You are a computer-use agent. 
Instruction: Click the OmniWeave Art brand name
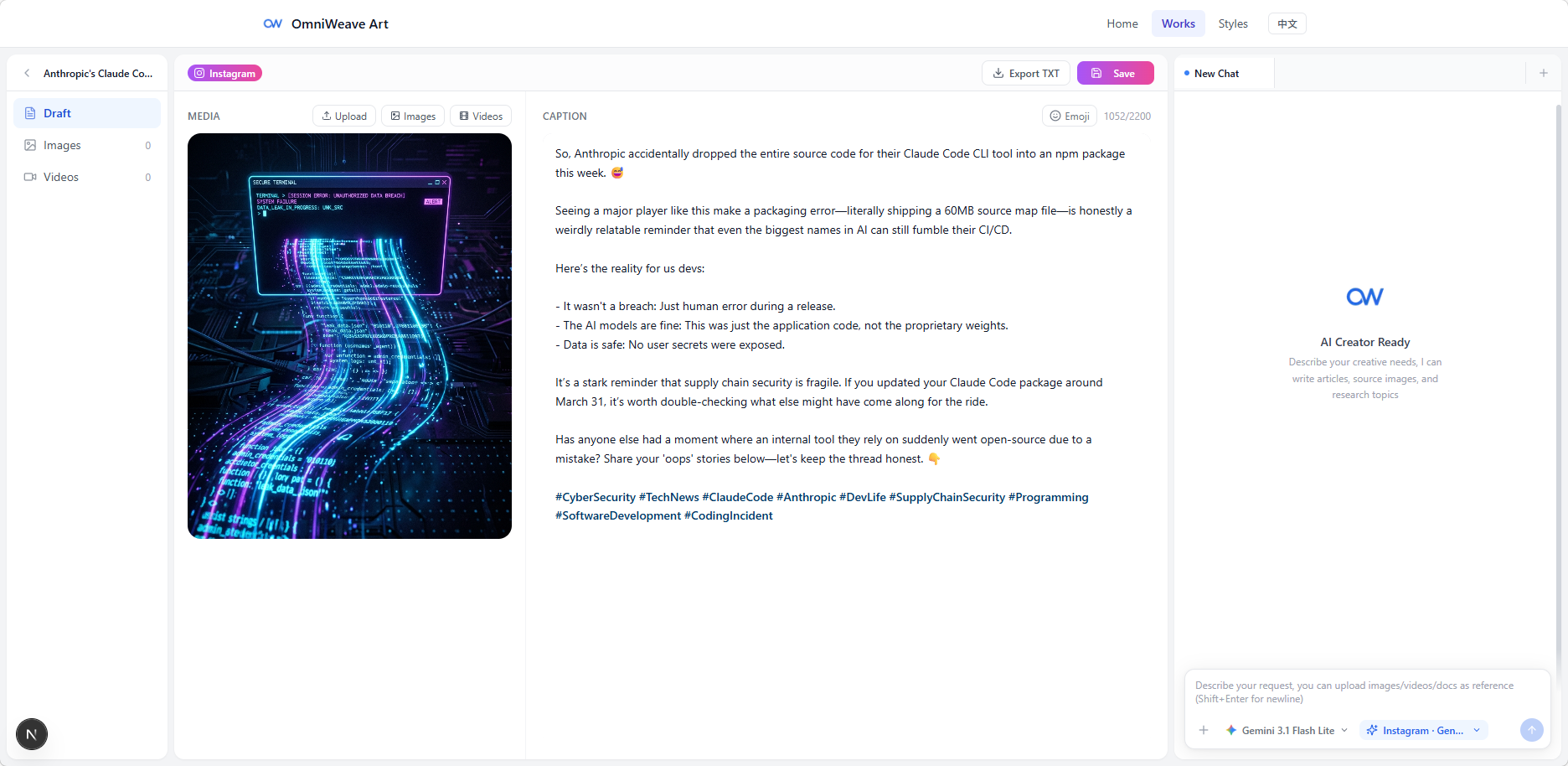pyautogui.click(x=340, y=23)
